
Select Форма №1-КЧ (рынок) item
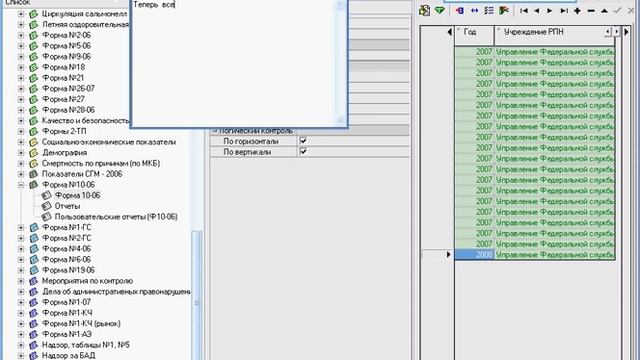tap(81, 324)
